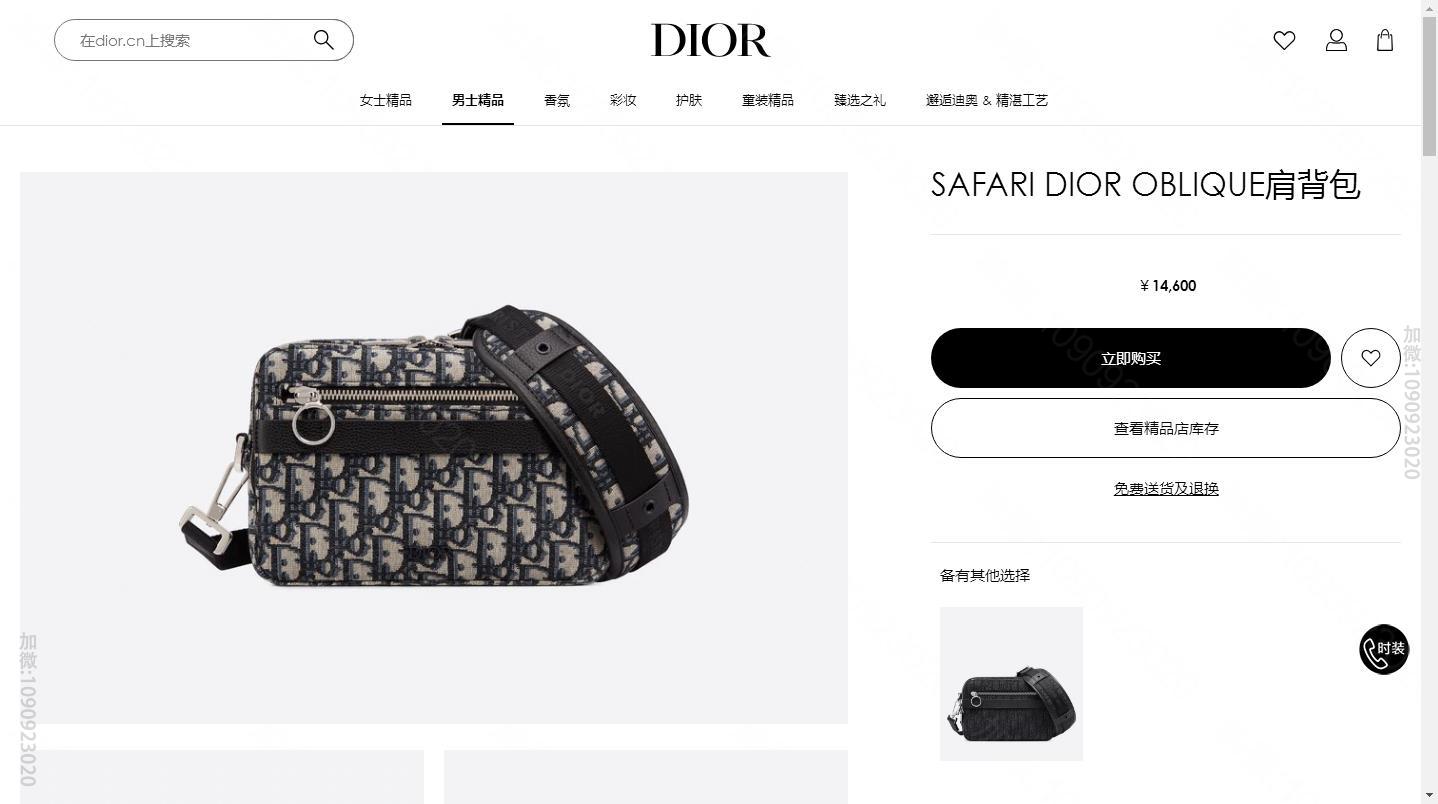The width and height of the screenshot is (1438, 804).
Task: Open the shopping bag icon
Action: (x=1385, y=40)
